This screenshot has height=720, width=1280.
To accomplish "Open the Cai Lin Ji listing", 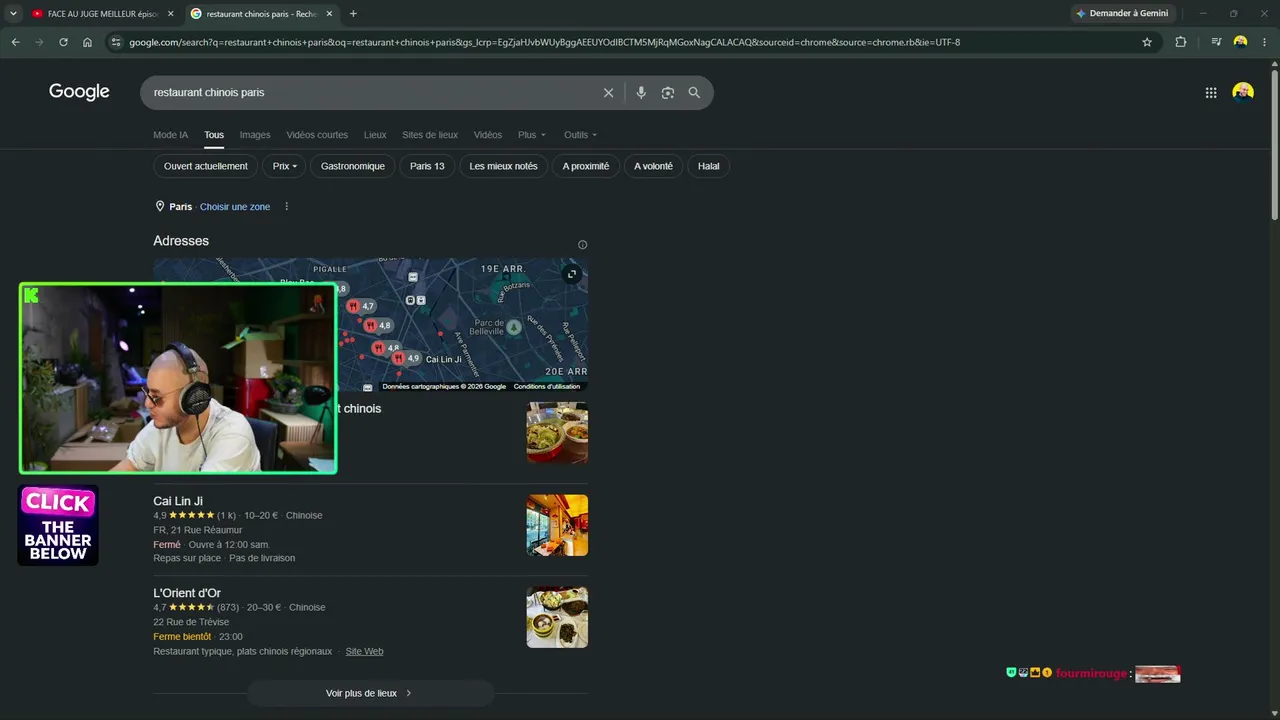I will coord(178,501).
